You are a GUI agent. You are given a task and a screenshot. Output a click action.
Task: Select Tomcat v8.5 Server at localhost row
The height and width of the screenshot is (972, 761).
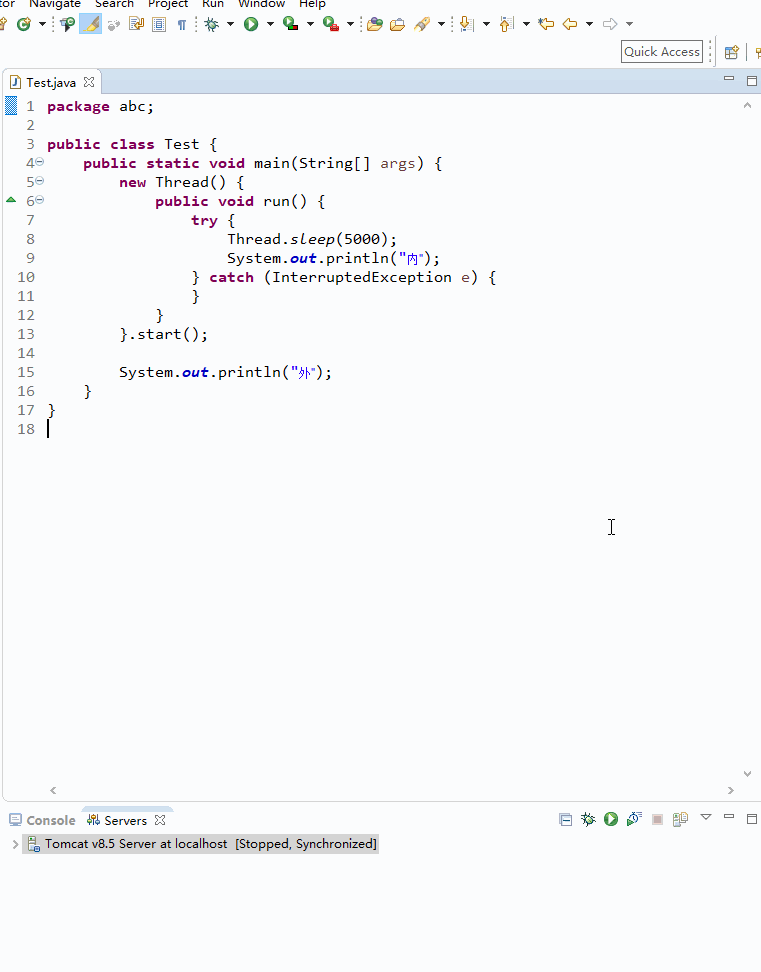200,844
